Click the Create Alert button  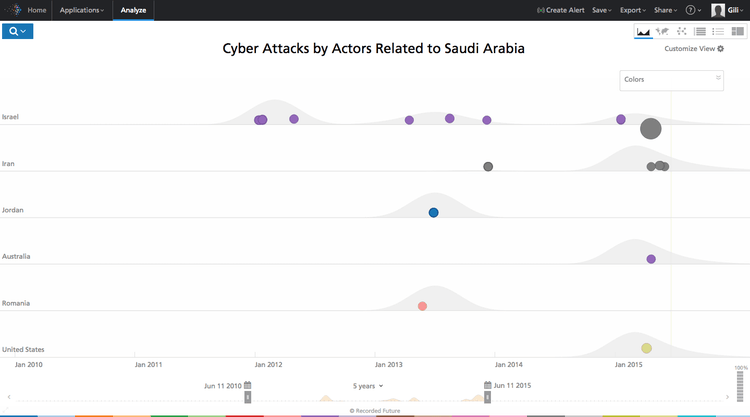561,10
